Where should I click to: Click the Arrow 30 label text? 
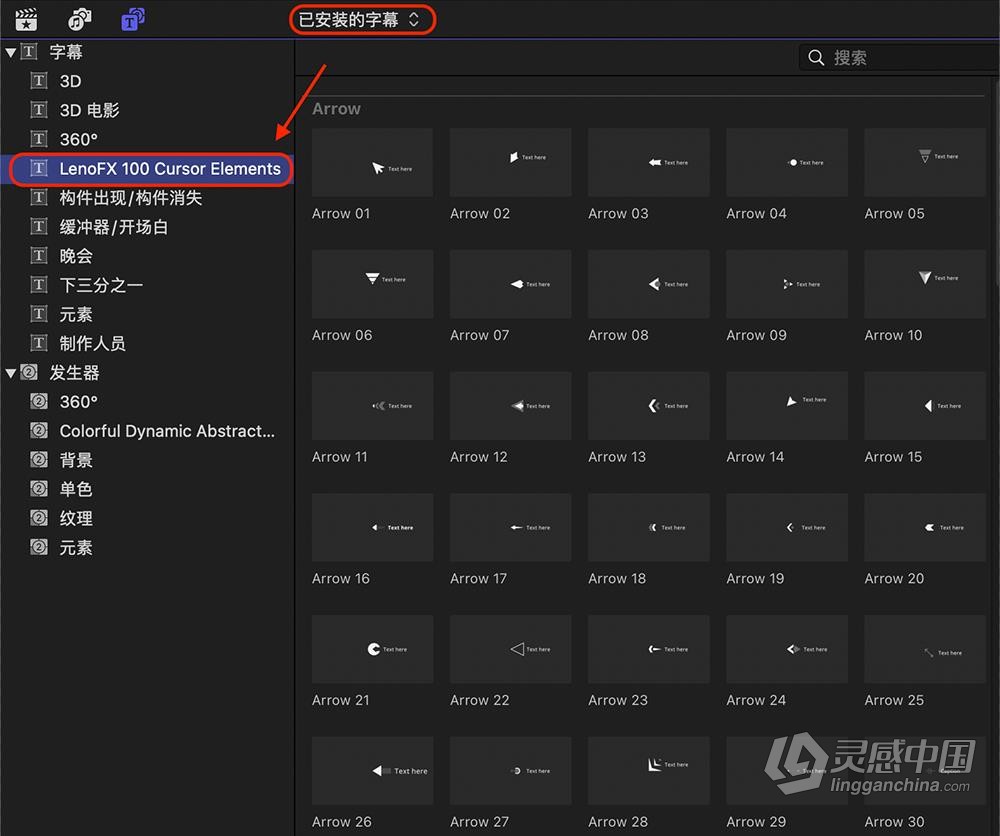pyautogui.click(x=894, y=822)
